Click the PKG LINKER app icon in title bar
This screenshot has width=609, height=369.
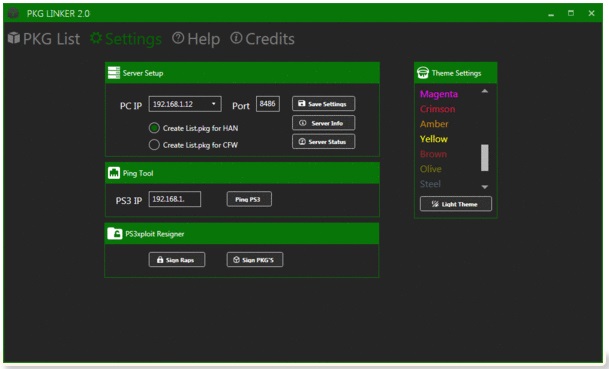[13, 13]
